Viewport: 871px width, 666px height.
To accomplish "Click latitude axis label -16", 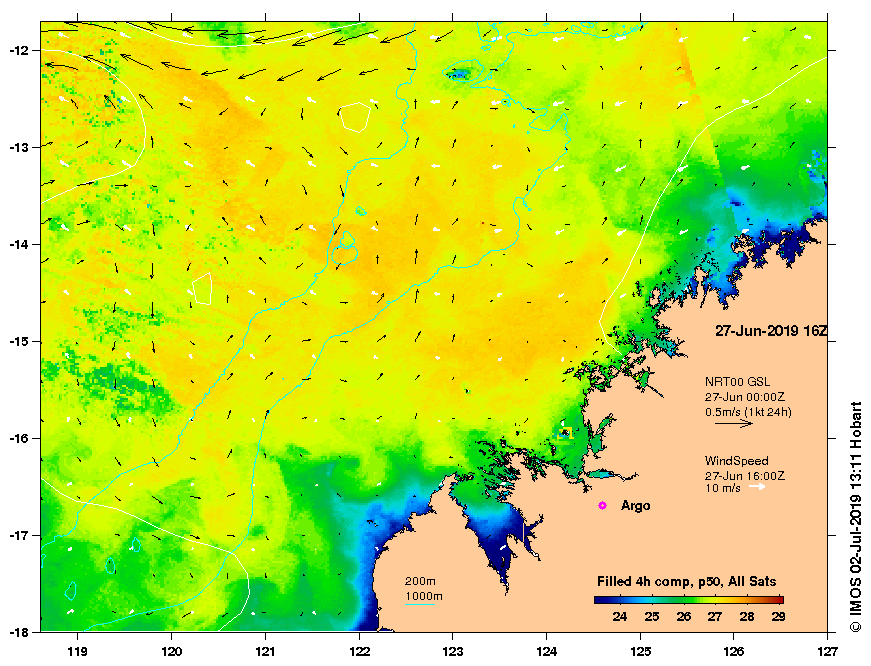I will (x=17, y=438).
